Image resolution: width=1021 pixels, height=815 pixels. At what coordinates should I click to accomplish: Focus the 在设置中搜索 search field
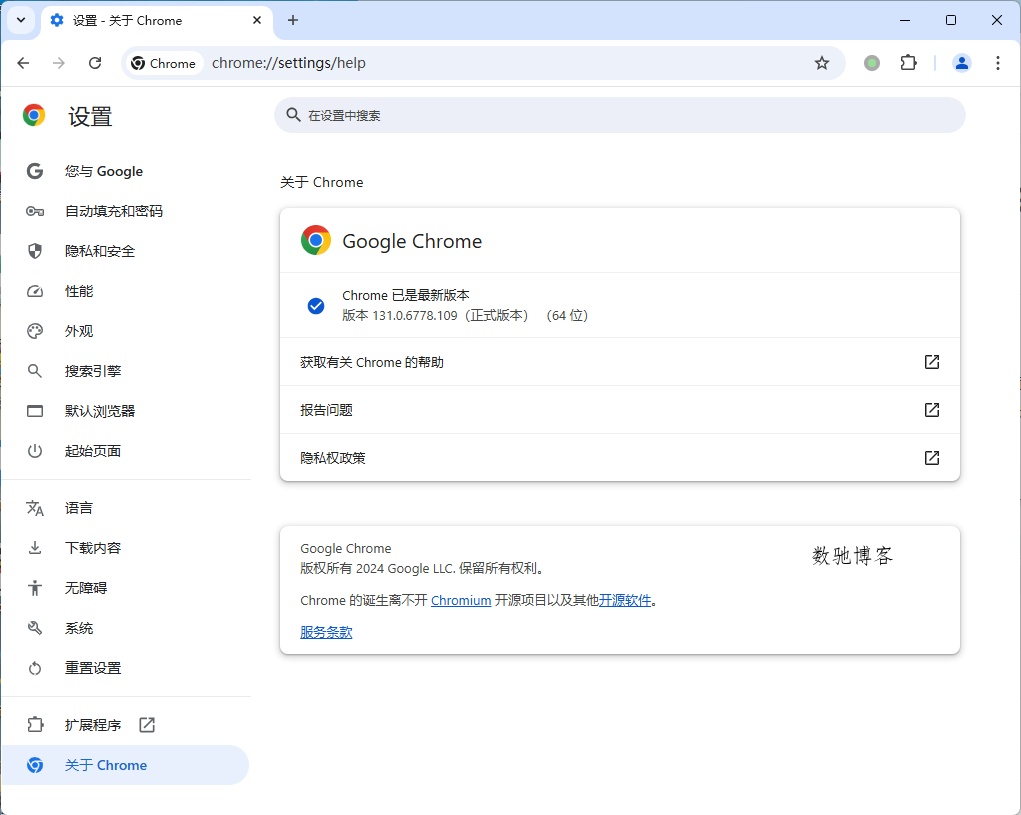click(619, 115)
